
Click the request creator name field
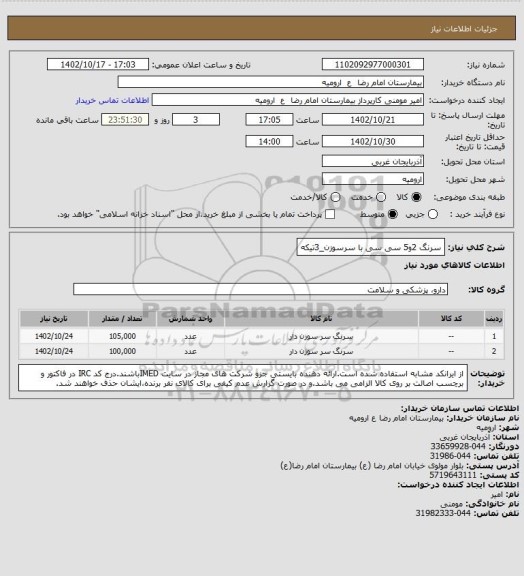[x=288, y=100]
